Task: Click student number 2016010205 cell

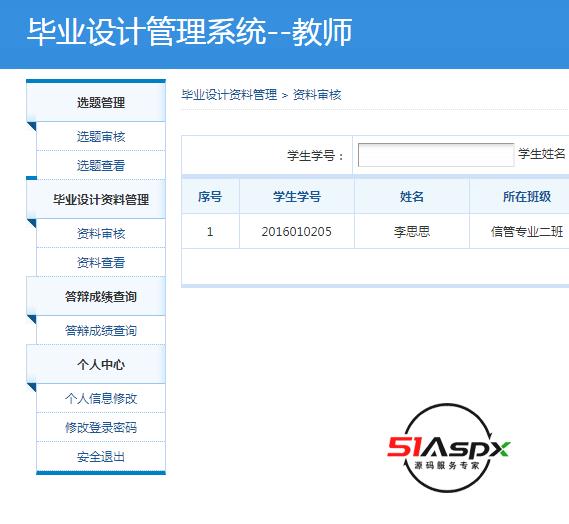Action: point(297,231)
